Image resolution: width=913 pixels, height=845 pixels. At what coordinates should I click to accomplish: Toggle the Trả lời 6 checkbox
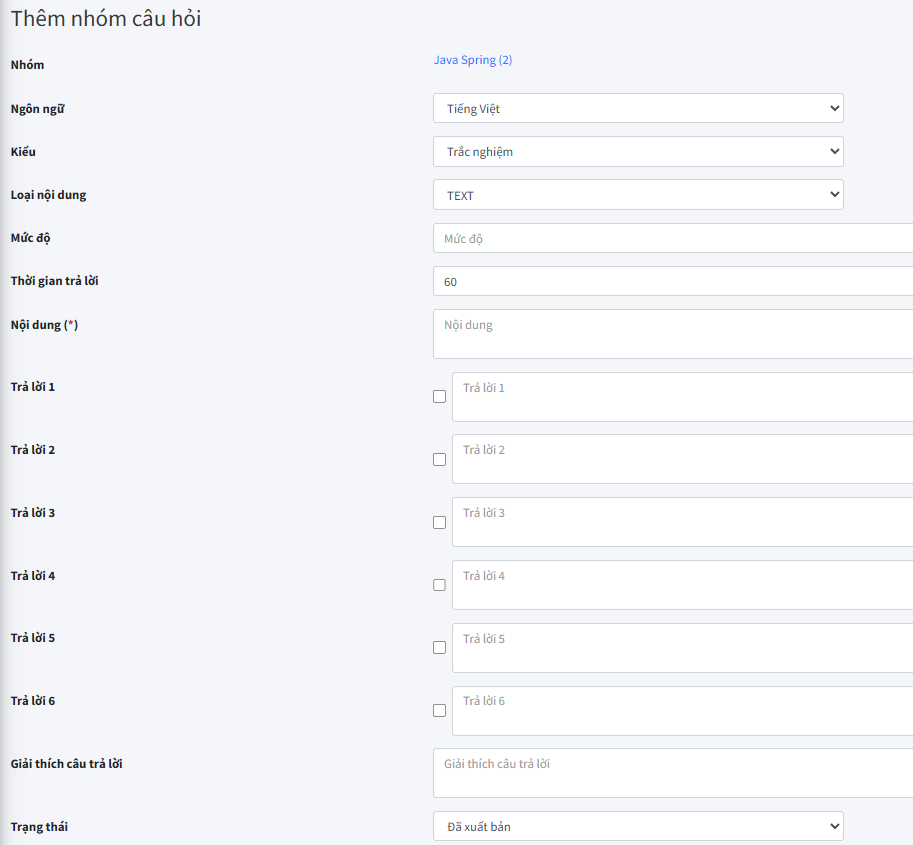(x=439, y=711)
